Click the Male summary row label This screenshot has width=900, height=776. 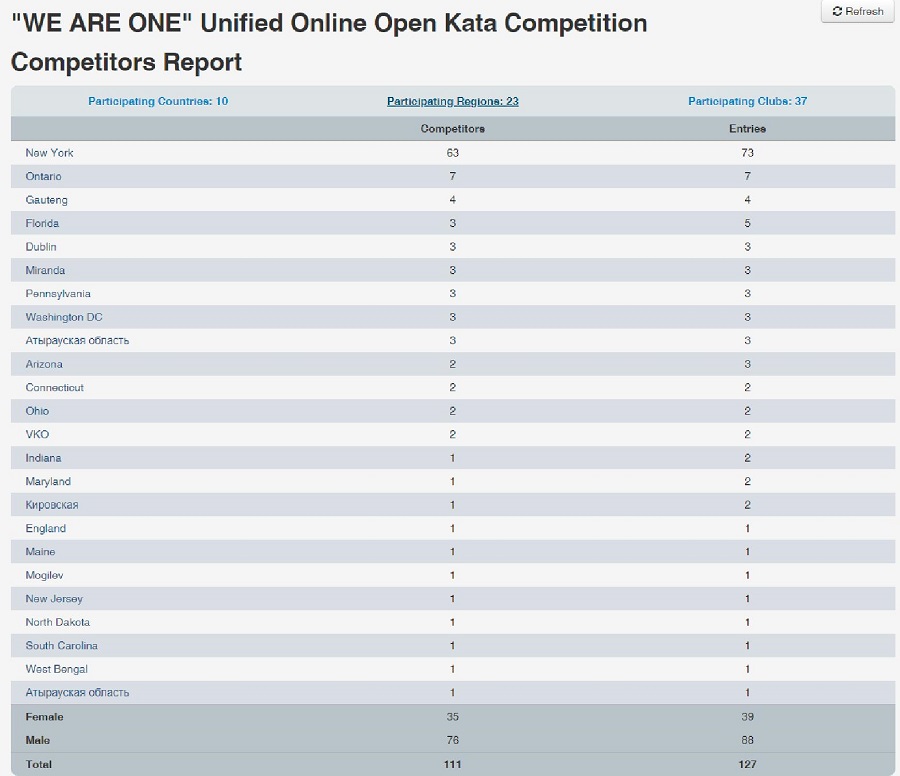37,740
